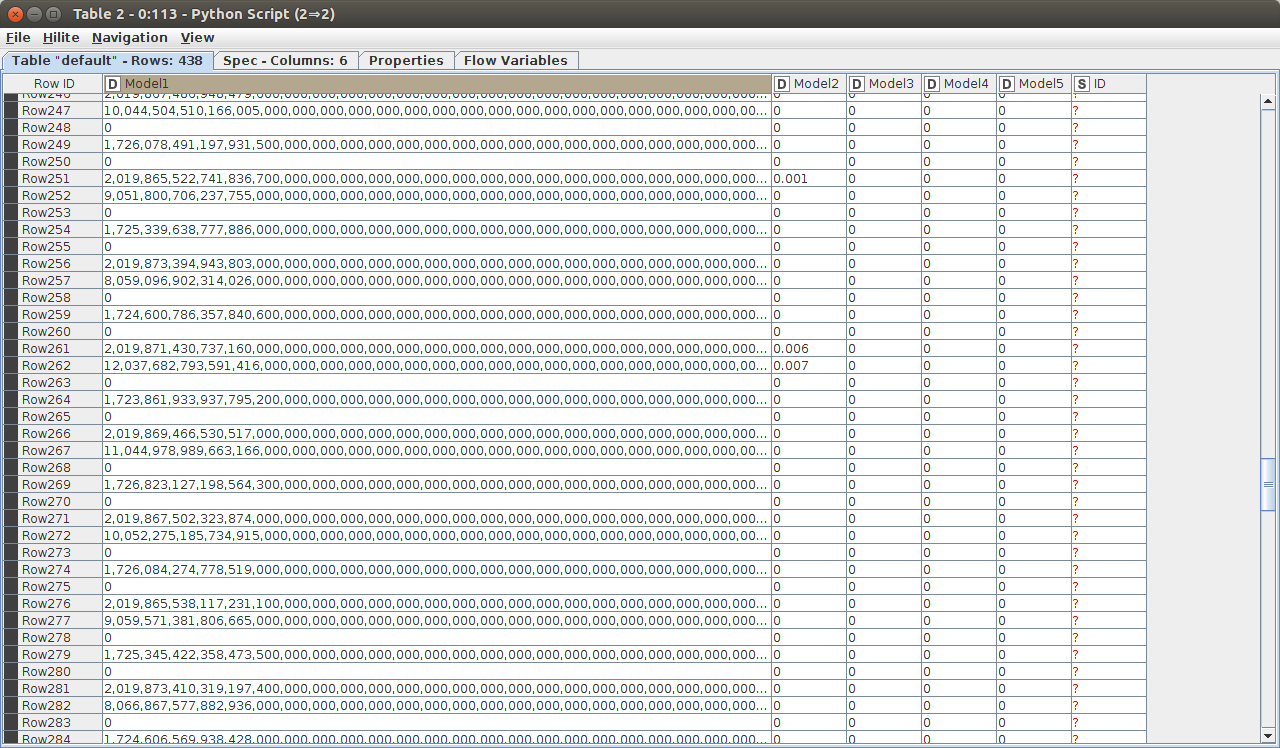
Task: Switch to the Properties tab
Action: pyautogui.click(x=406, y=60)
